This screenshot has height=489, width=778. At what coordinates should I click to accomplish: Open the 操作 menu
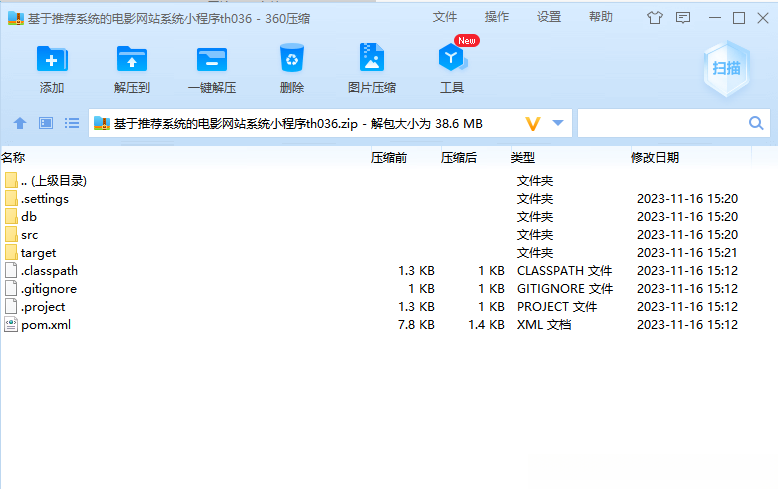click(x=497, y=17)
